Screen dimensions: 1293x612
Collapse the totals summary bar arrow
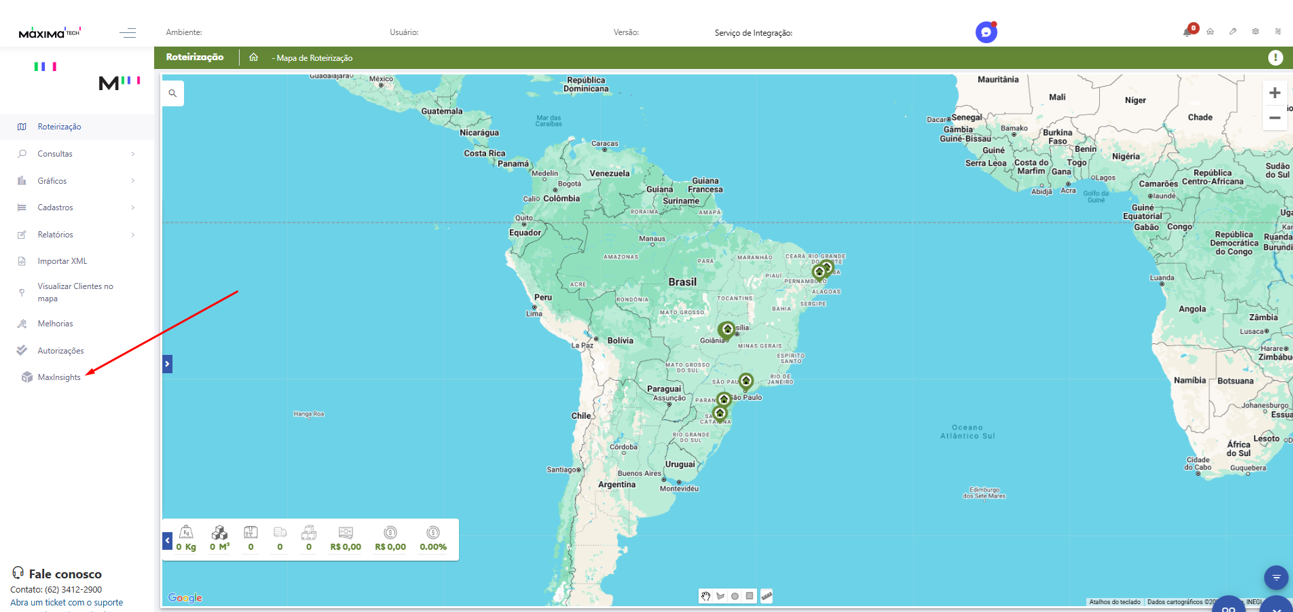point(167,540)
